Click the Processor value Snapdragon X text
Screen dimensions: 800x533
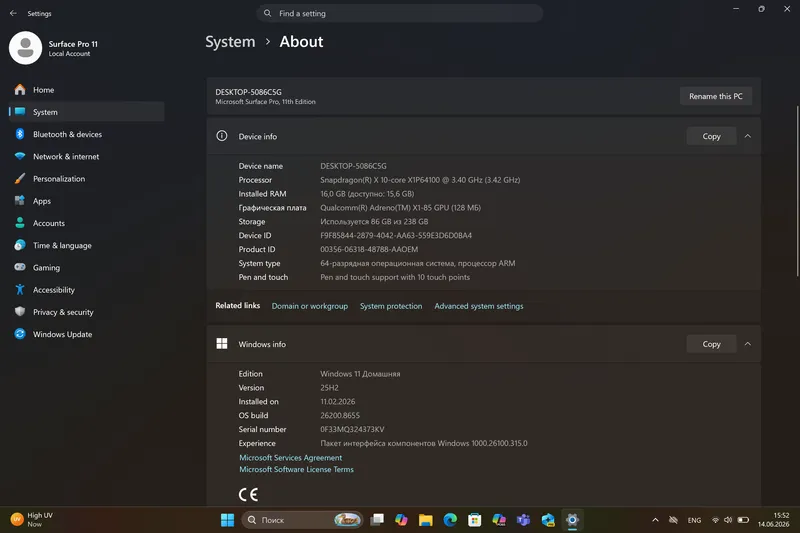point(420,180)
